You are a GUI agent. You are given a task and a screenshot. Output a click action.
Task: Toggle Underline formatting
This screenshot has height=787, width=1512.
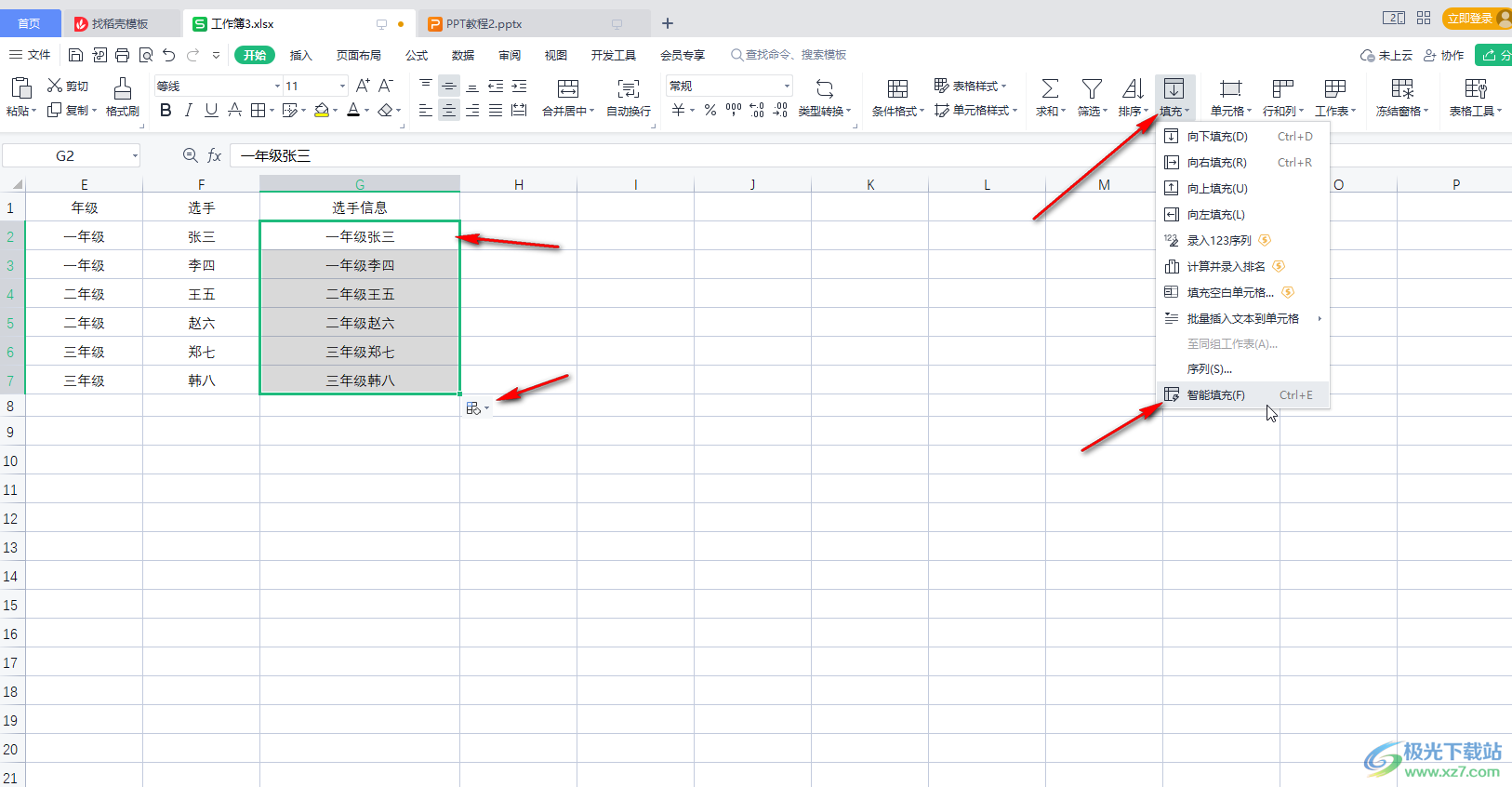pyautogui.click(x=211, y=110)
